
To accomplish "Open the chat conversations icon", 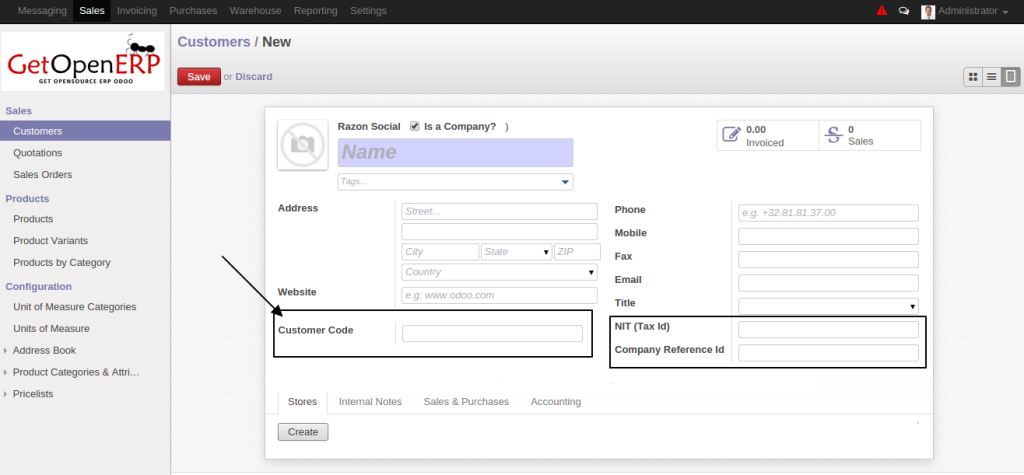I will tap(904, 11).
